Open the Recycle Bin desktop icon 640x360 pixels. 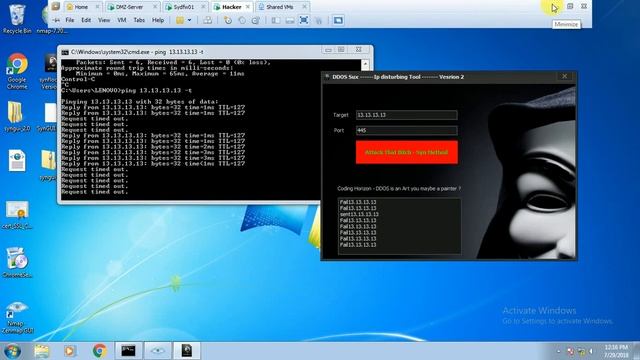click(x=16, y=19)
